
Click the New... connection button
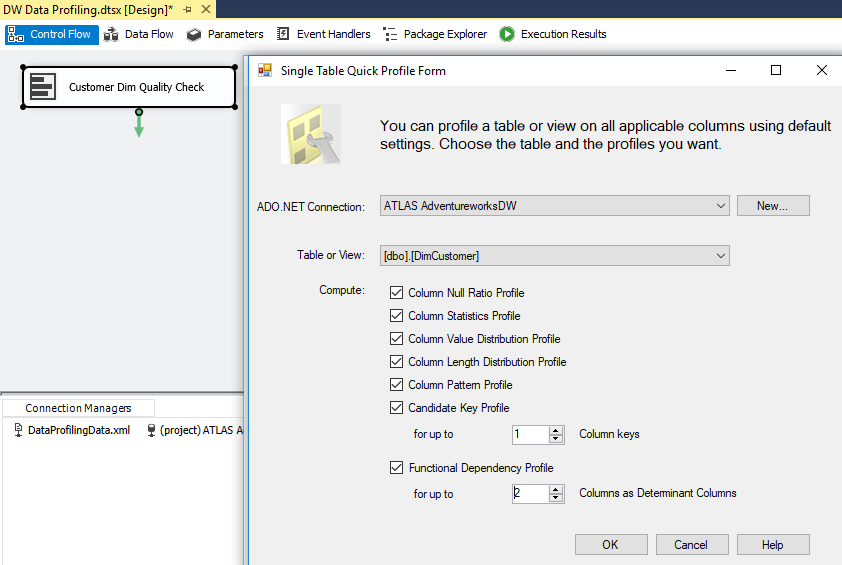click(x=773, y=206)
